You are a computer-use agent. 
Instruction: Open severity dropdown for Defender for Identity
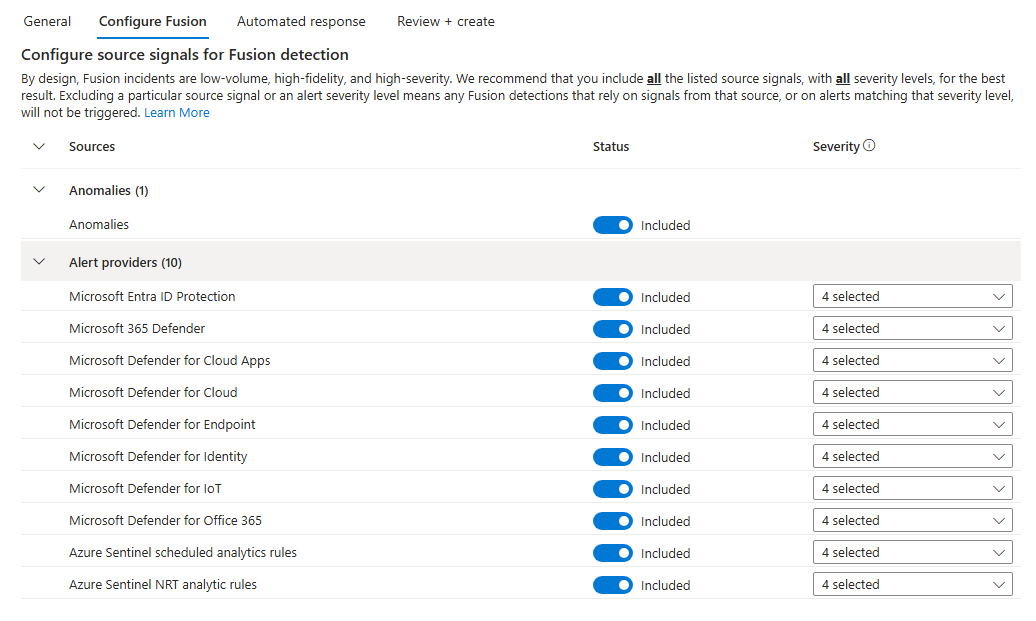912,457
